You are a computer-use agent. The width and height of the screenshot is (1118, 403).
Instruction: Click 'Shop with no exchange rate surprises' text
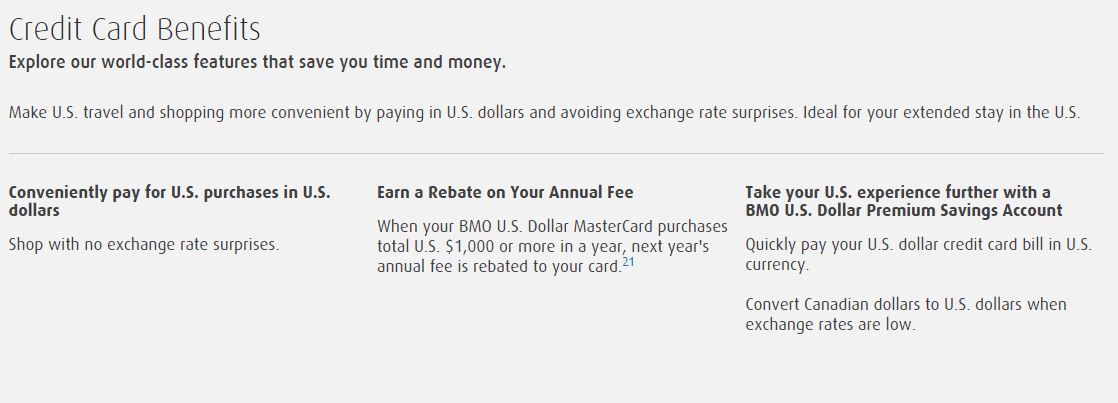[144, 245]
